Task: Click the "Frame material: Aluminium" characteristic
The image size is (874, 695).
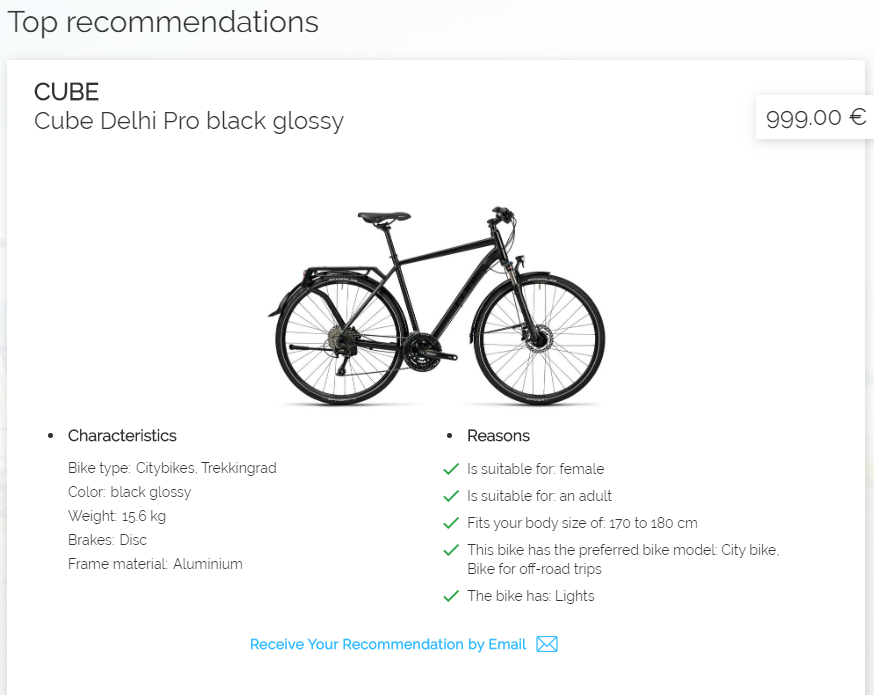Action: pyautogui.click(x=155, y=564)
